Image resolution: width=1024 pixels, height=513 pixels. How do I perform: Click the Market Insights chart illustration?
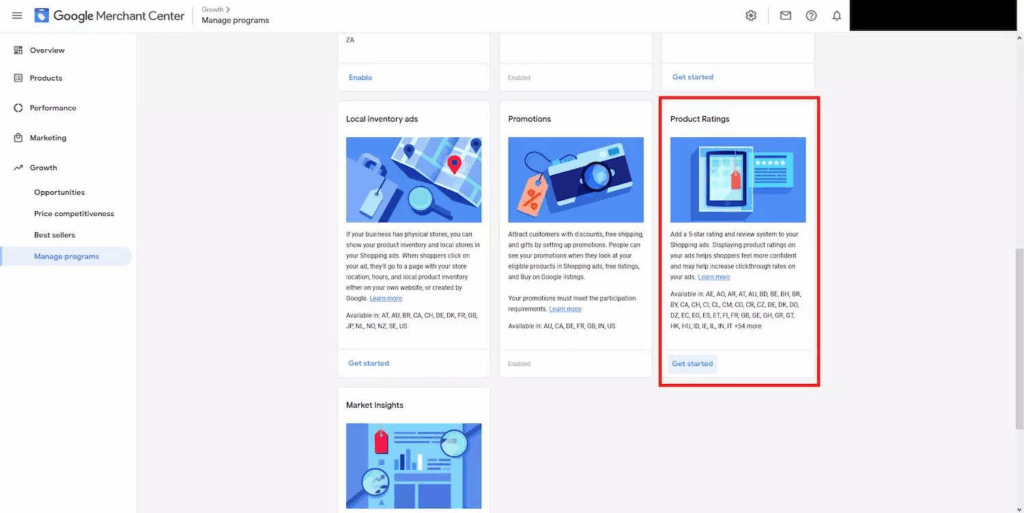[413, 466]
